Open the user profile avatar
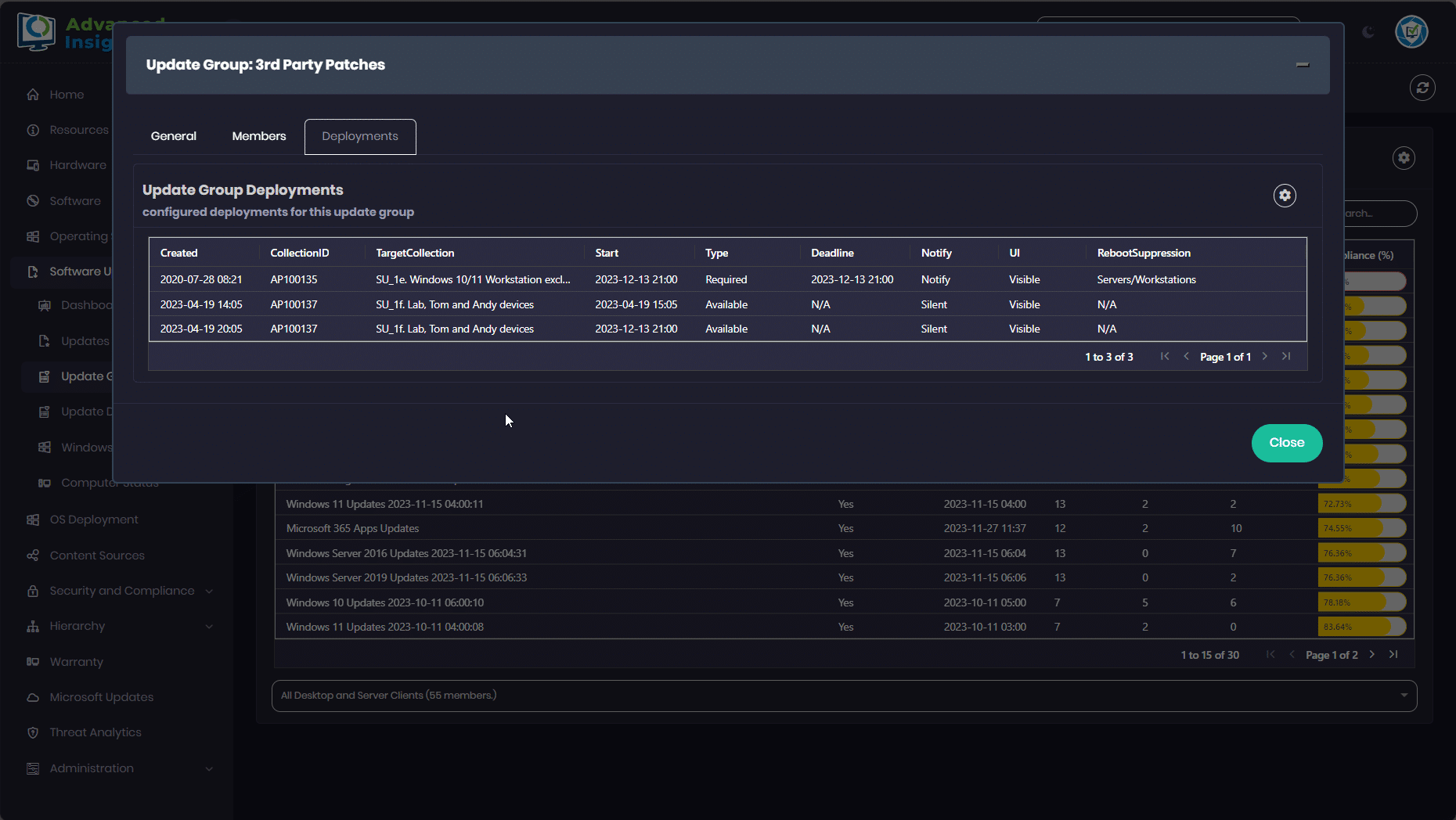Screen dimensions: 1456x820 [x=1411, y=32]
